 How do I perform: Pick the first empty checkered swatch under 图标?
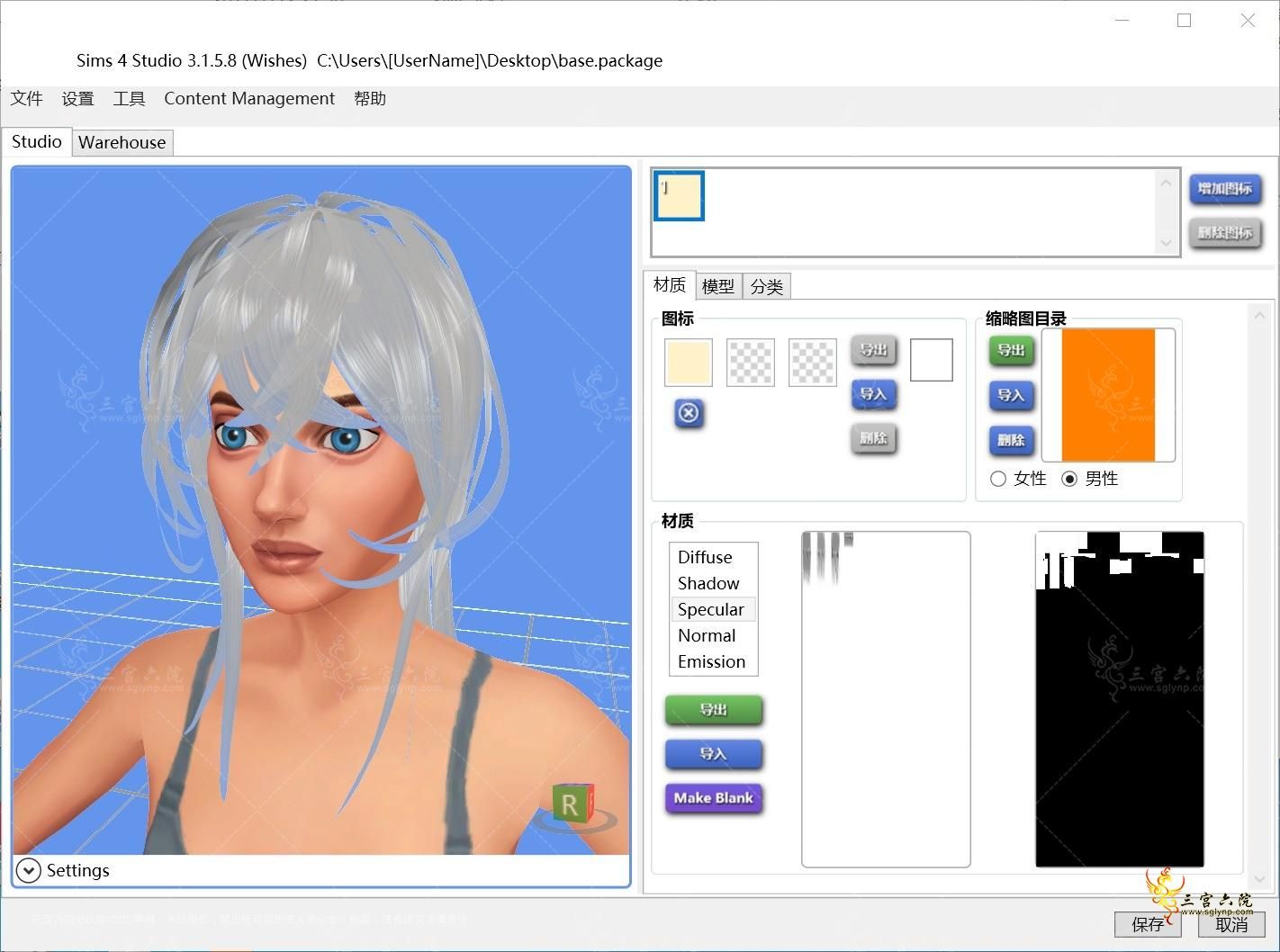pyautogui.click(x=751, y=363)
